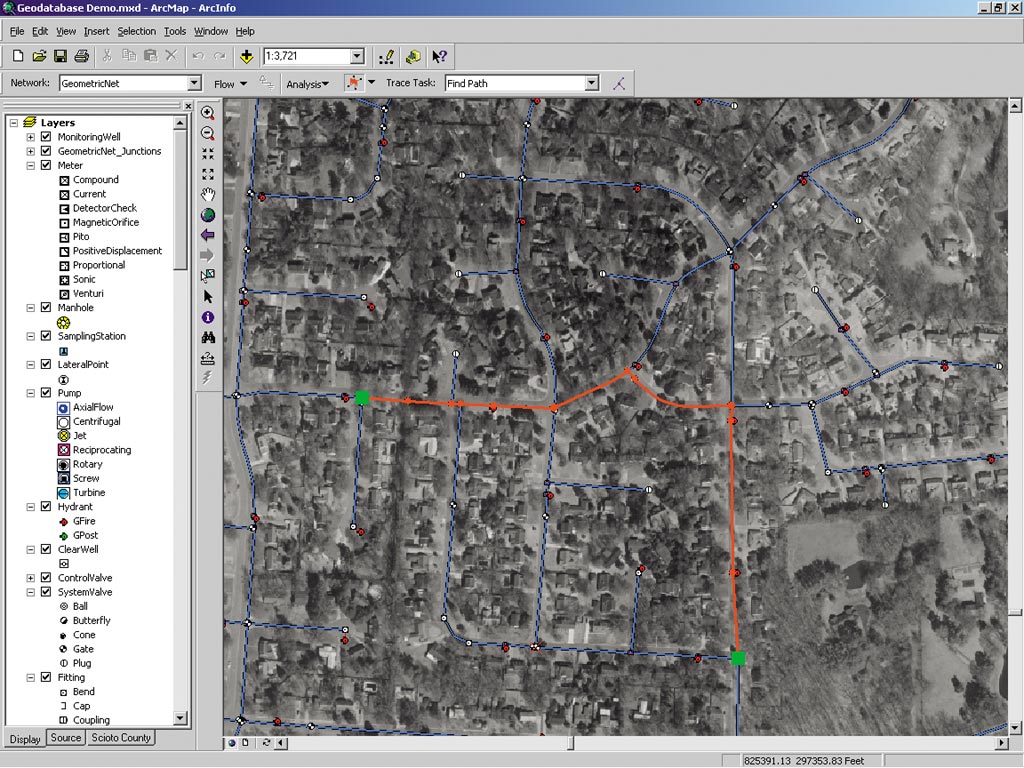The height and width of the screenshot is (768, 1024).
Task: Select the Zoom In magnifier tool
Action: coord(208,112)
